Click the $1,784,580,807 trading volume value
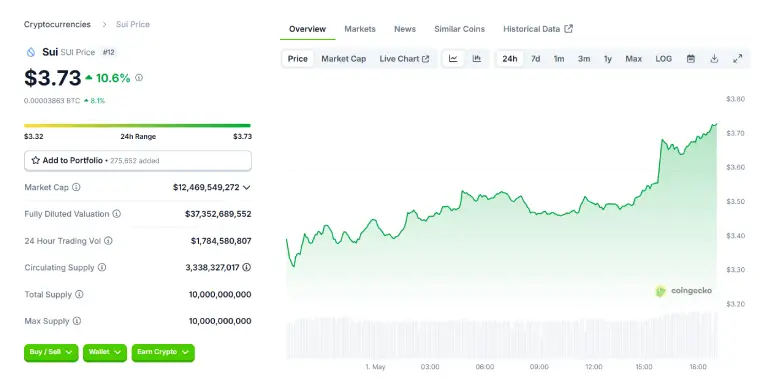 [x=221, y=241]
